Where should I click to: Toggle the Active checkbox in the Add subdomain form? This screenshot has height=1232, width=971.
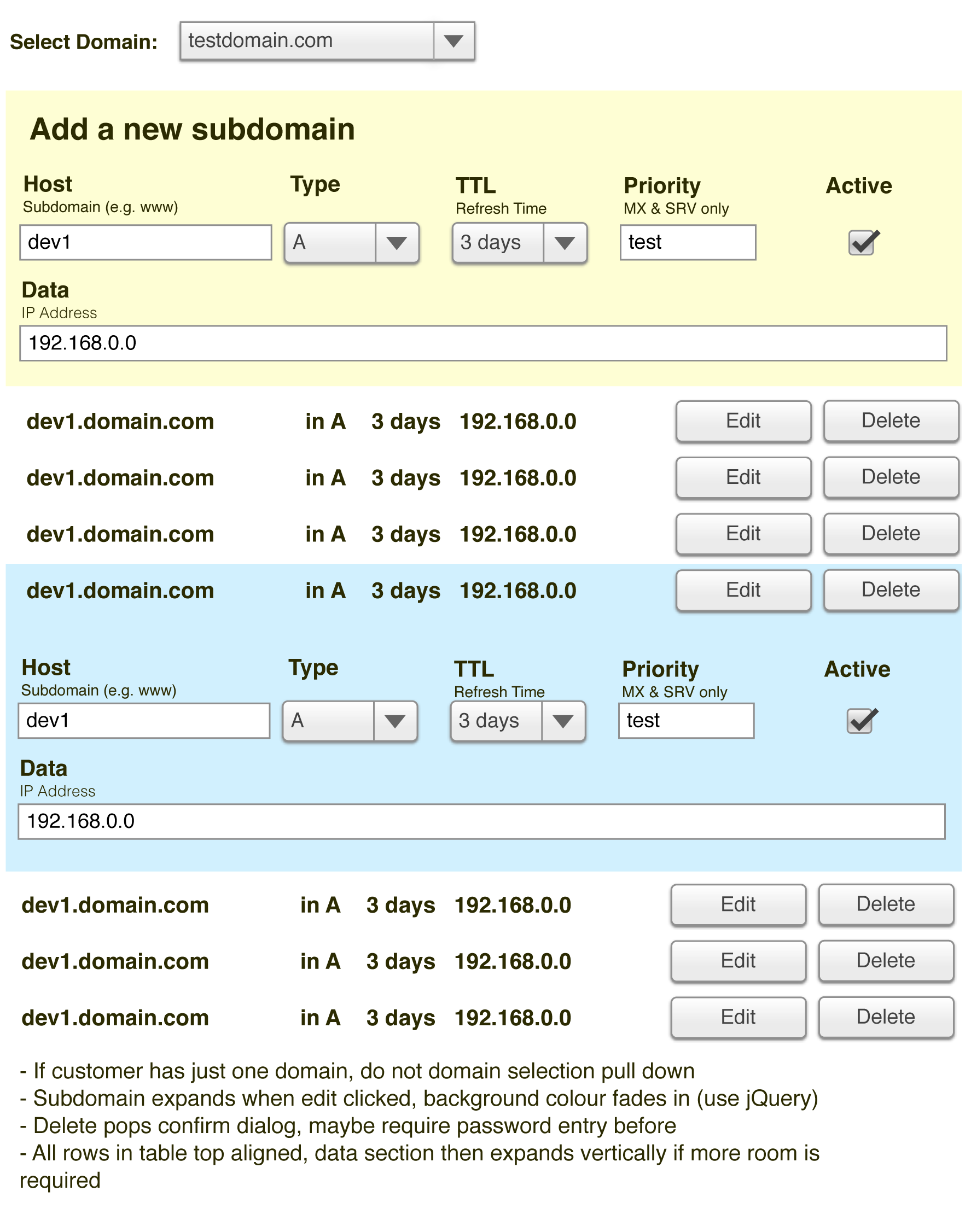pyautogui.click(x=862, y=243)
